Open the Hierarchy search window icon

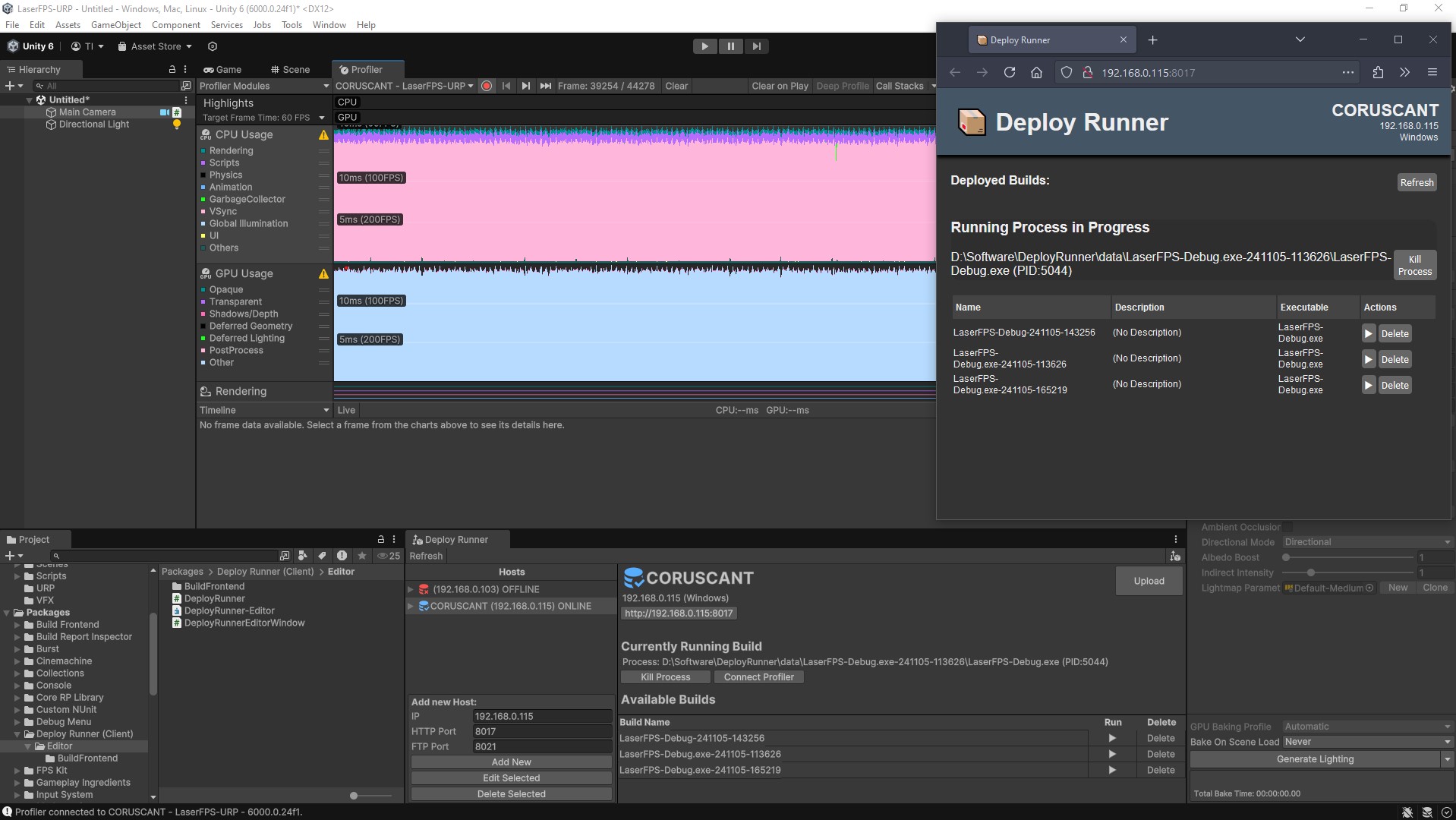pos(185,86)
